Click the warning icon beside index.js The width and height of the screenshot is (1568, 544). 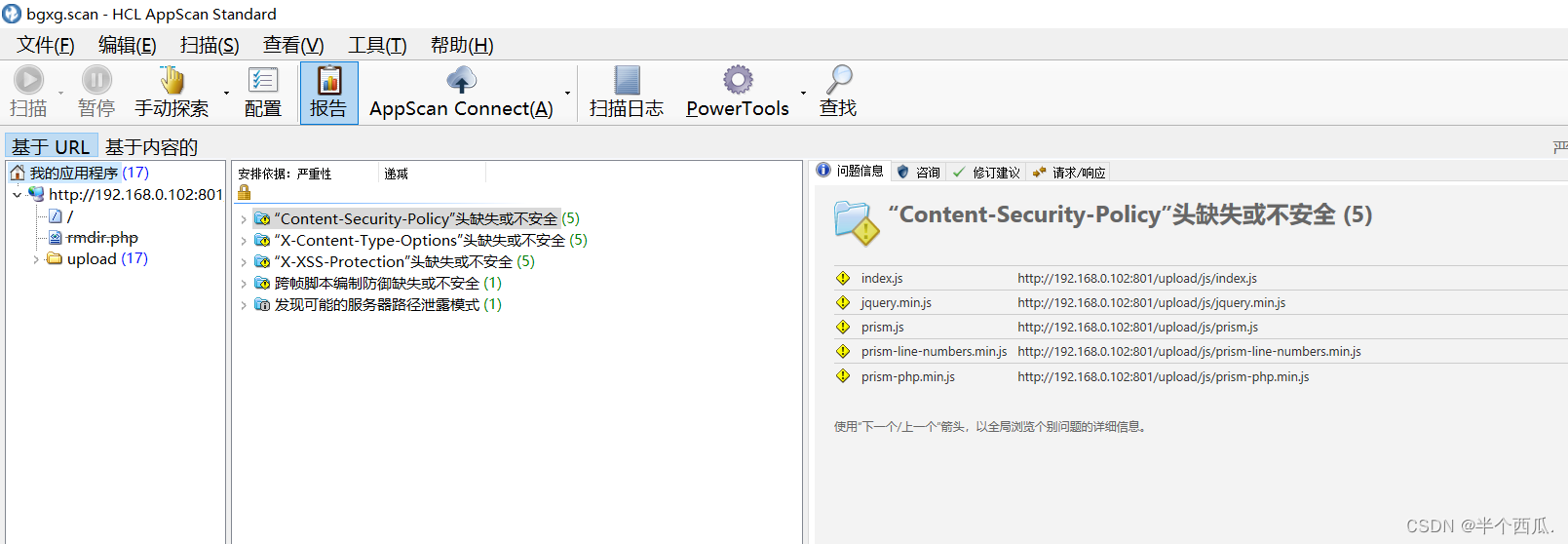point(843,278)
